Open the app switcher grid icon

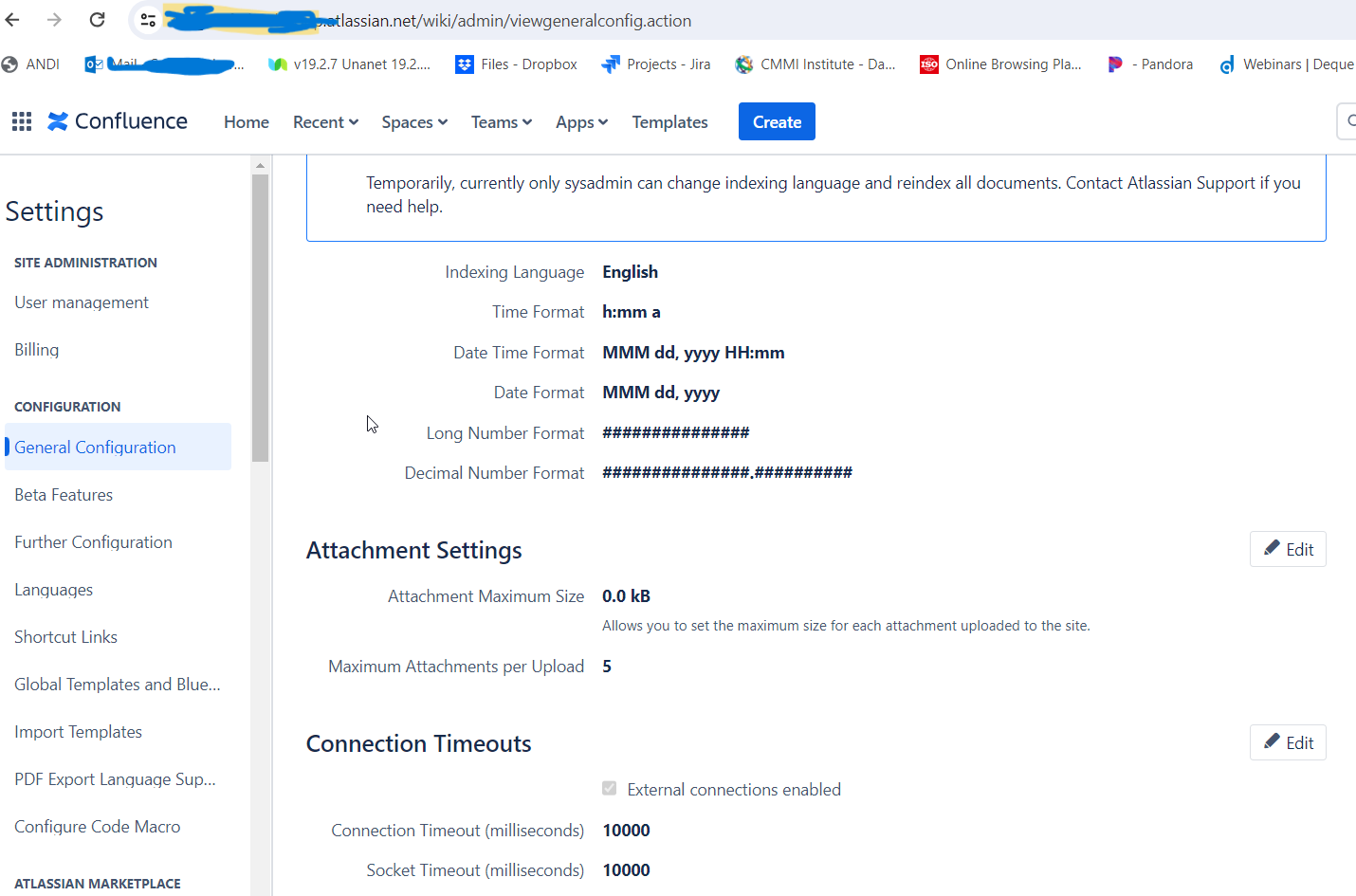pyautogui.click(x=22, y=121)
